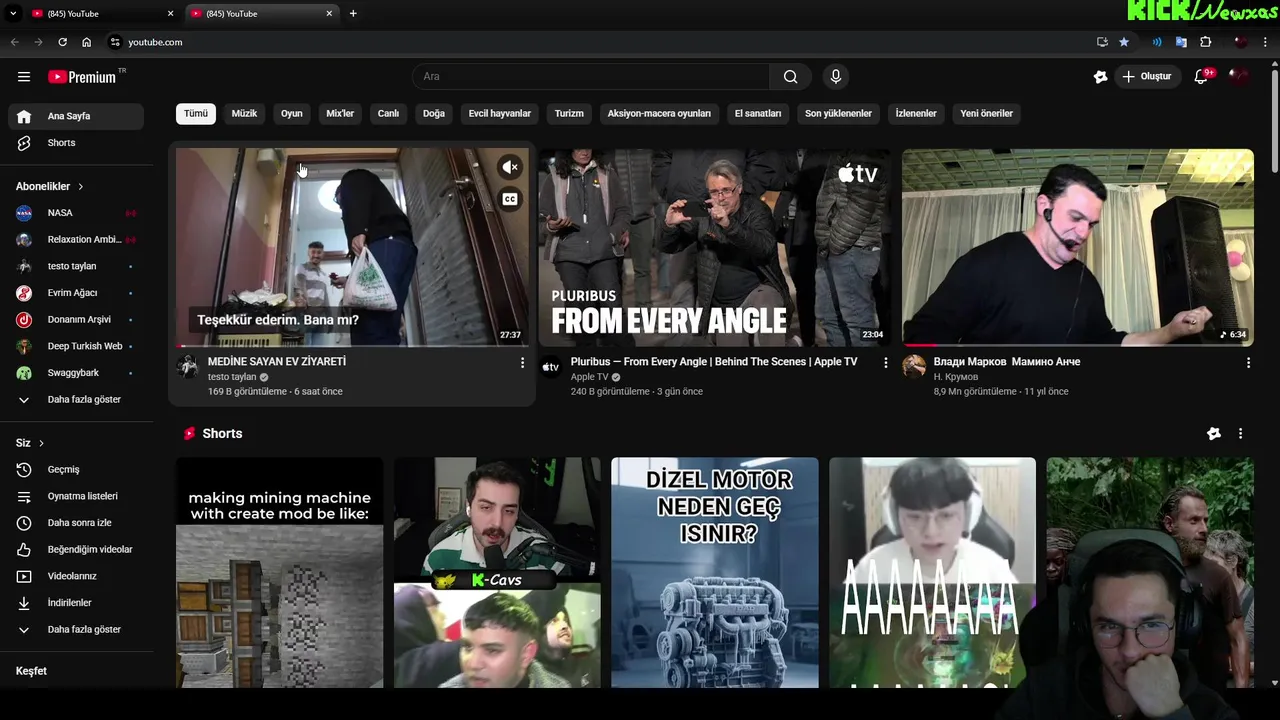This screenshot has height=720, width=1280.
Task: Select the Turizm filter chip
Action: [x=569, y=114]
